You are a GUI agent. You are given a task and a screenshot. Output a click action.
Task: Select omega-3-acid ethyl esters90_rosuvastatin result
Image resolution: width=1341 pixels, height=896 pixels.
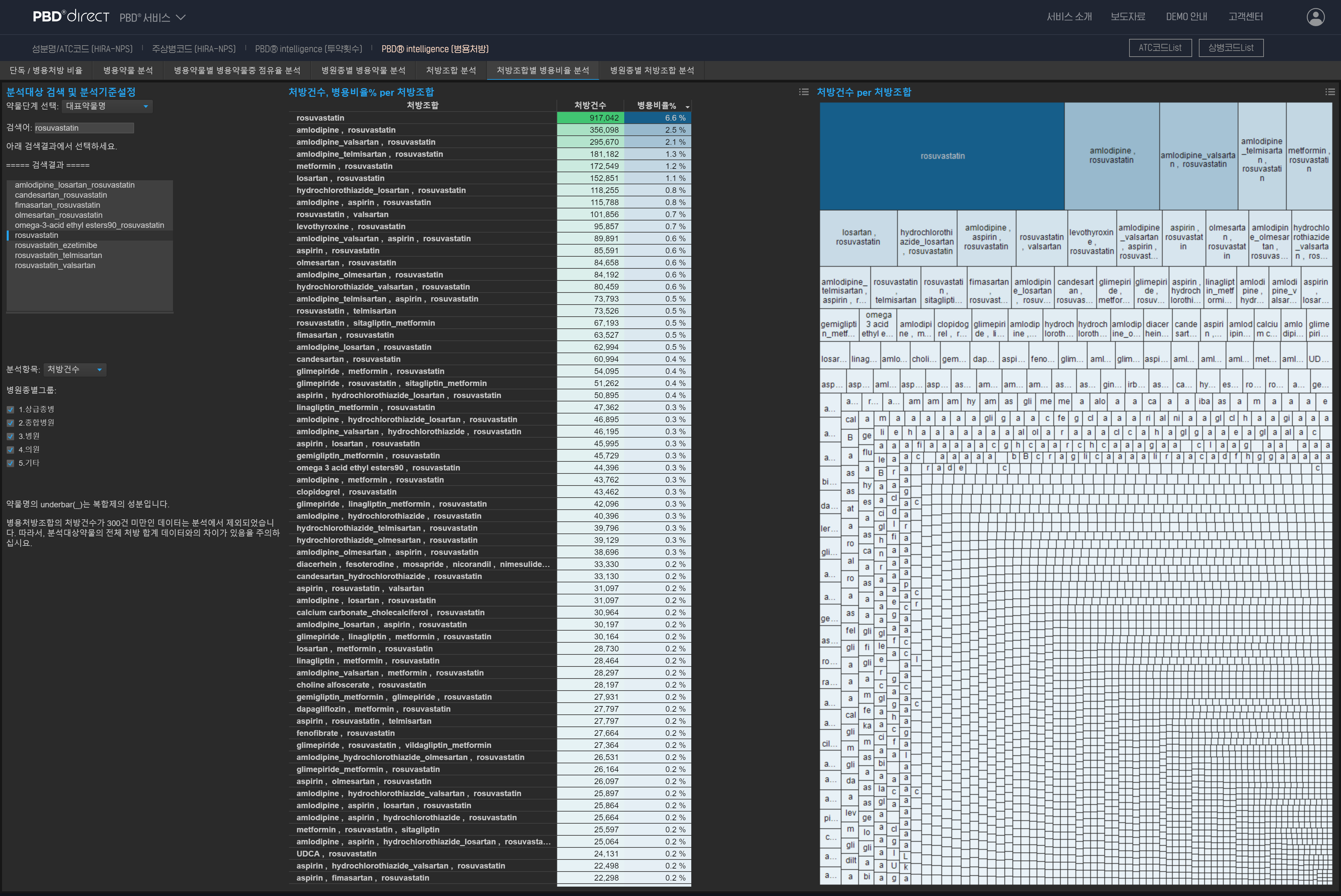90,225
